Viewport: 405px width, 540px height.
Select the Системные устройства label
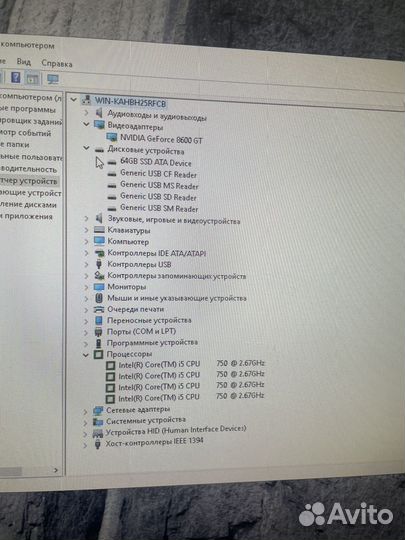pyautogui.click(x=146, y=420)
